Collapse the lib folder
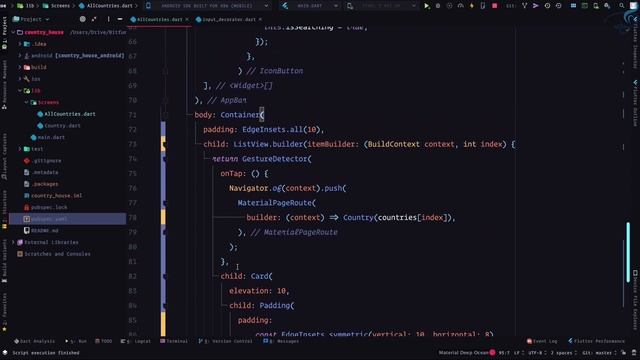 coord(20,91)
